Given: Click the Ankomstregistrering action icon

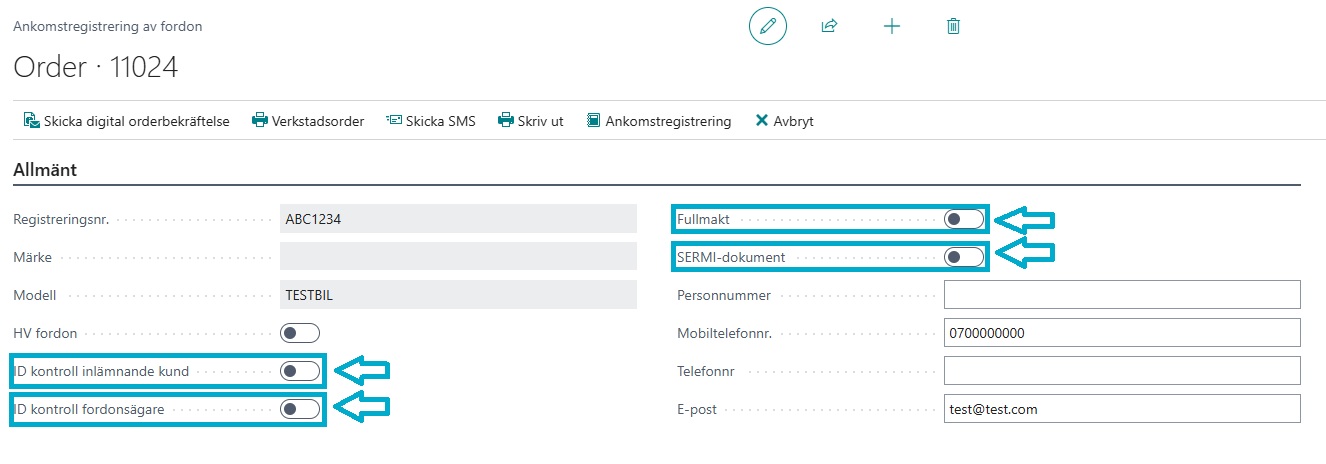Looking at the screenshot, I should coord(594,121).
